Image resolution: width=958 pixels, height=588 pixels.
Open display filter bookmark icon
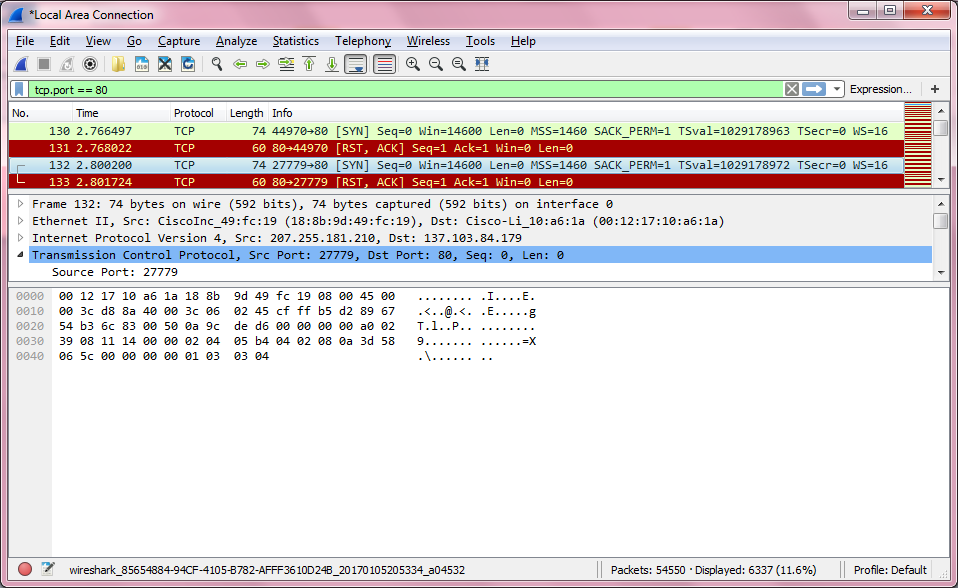[x=20, y=89]
